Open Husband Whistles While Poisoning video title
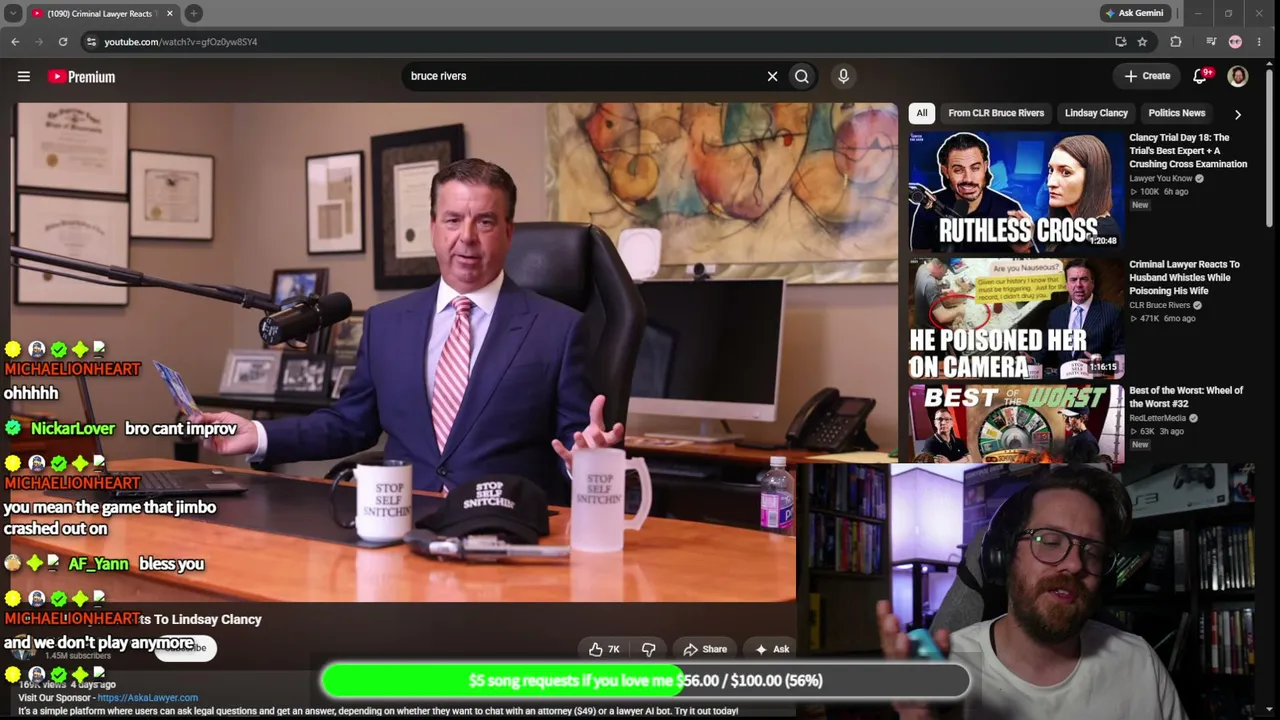 pos(1184,277)
